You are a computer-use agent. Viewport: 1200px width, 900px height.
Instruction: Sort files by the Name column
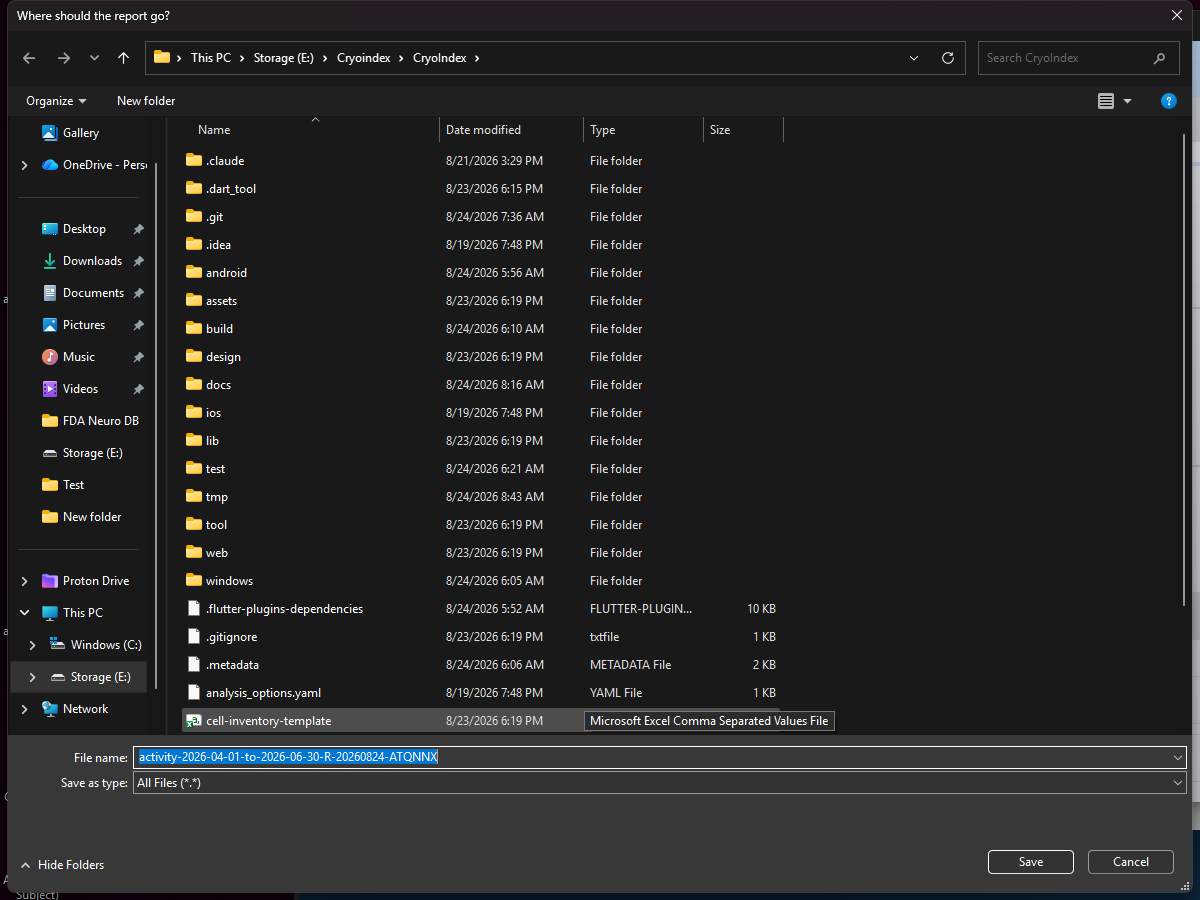214,130
